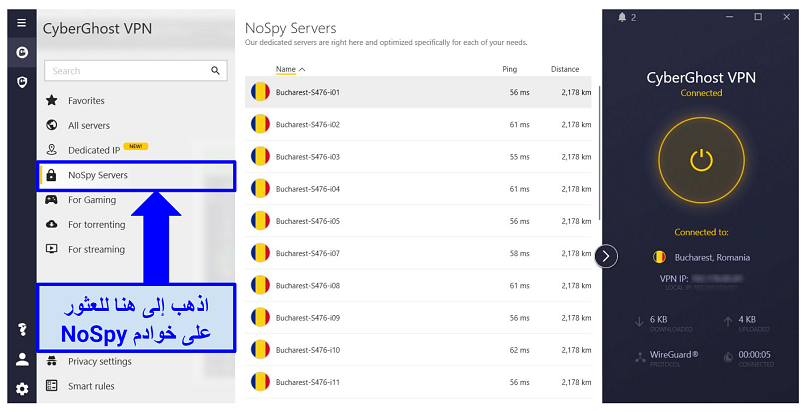
Task: Select server Bucharest-S476-i07
Action: tap(418, 253)
